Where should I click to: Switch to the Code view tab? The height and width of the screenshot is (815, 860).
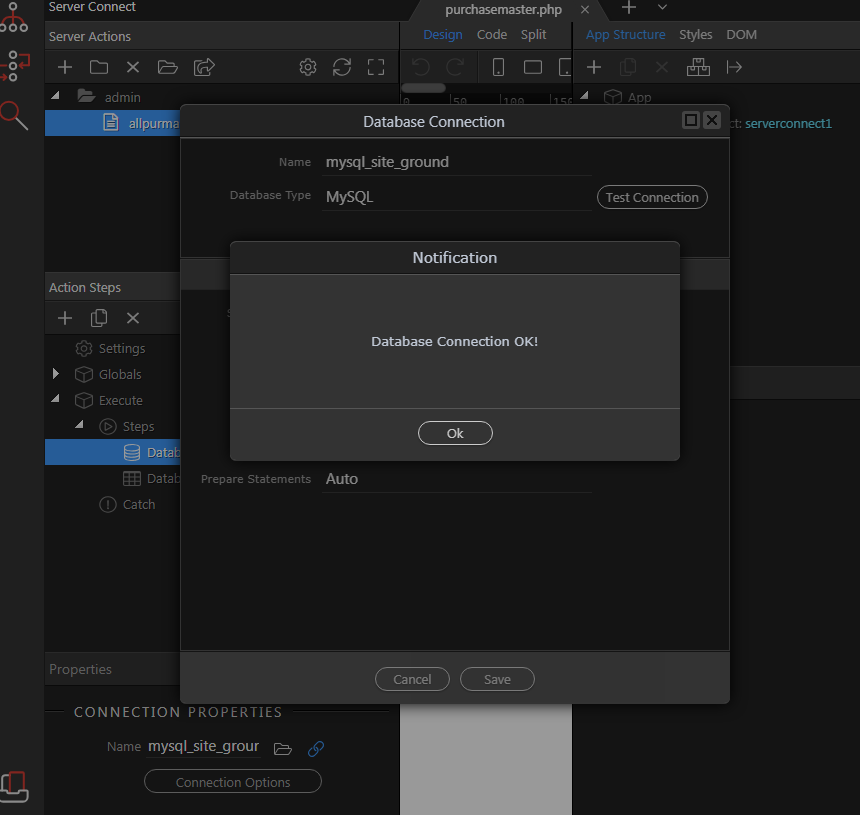coord(491,34)
